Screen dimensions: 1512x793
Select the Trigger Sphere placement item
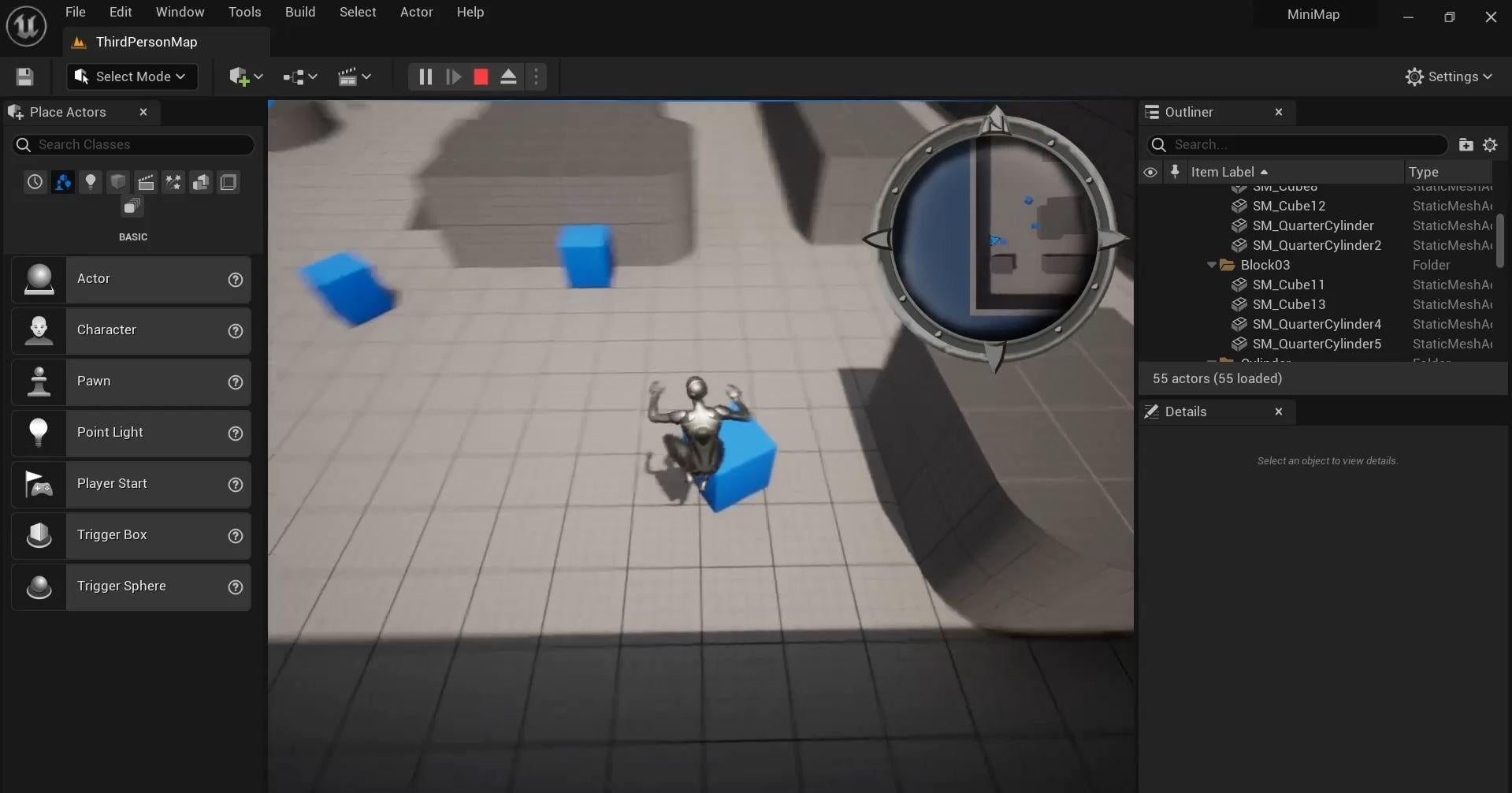(x=131, y=586)
